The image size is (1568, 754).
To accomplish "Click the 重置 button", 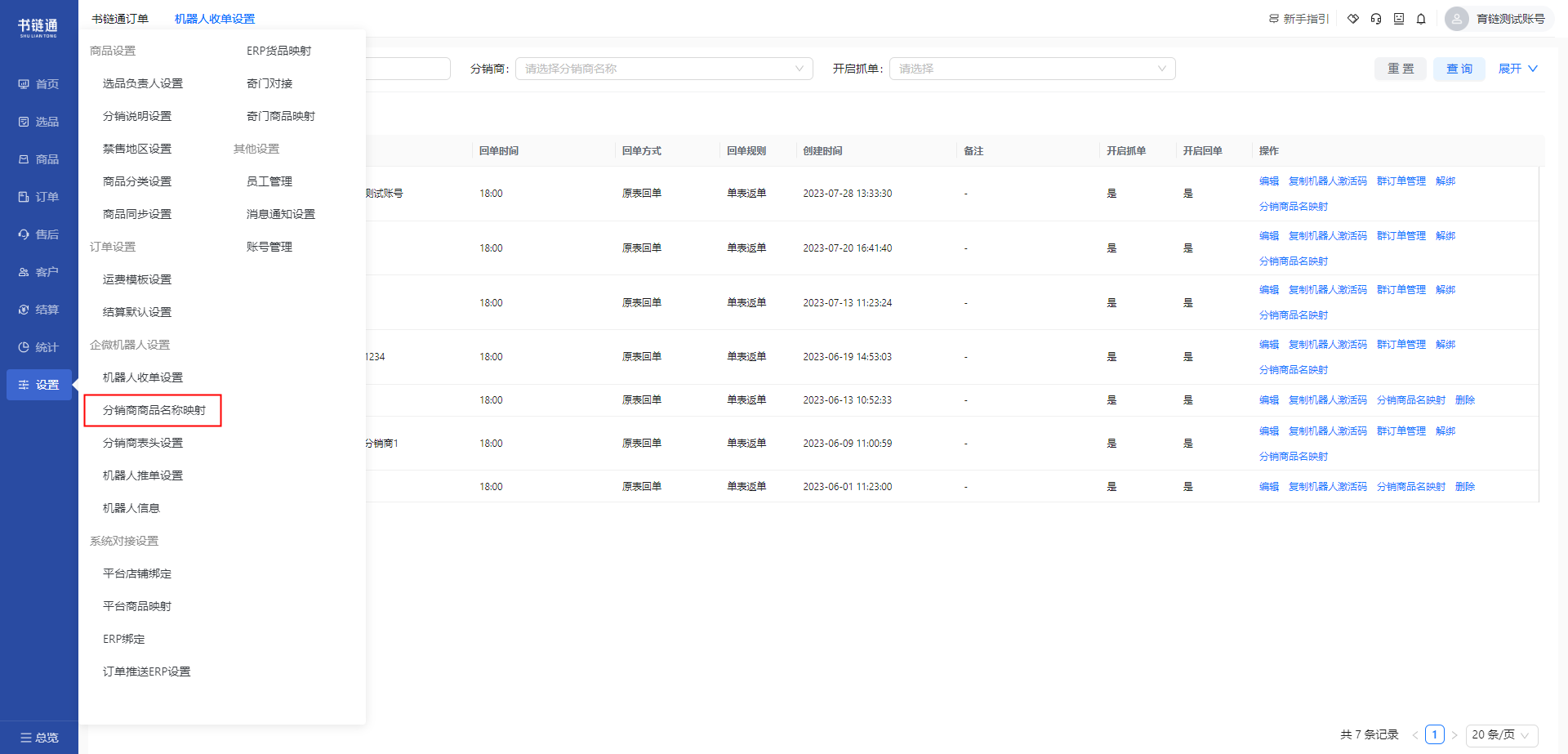I will point(1401,69).
